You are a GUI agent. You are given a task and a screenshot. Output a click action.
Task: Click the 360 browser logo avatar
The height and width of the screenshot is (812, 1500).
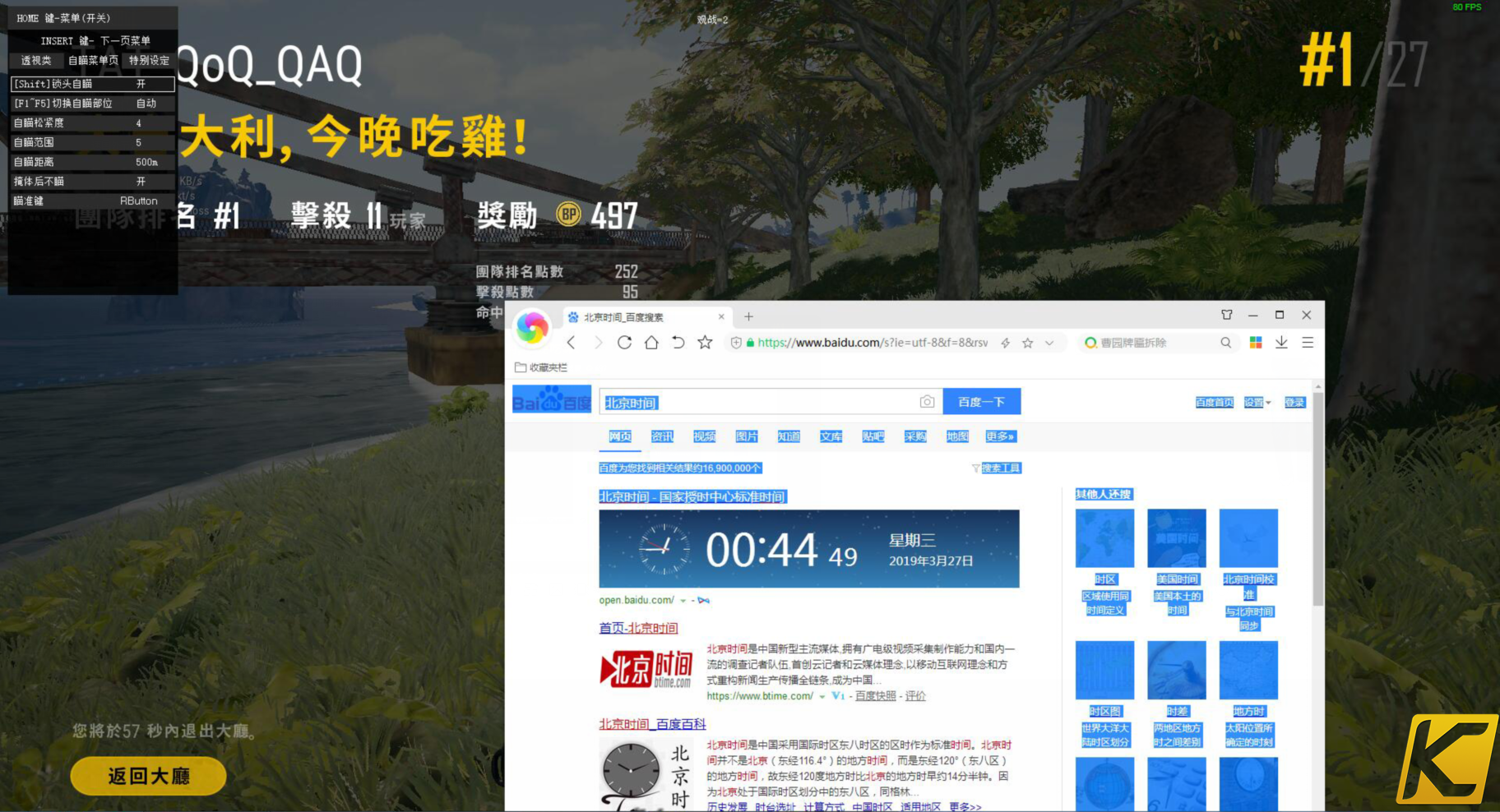click(x=532, y=328)
